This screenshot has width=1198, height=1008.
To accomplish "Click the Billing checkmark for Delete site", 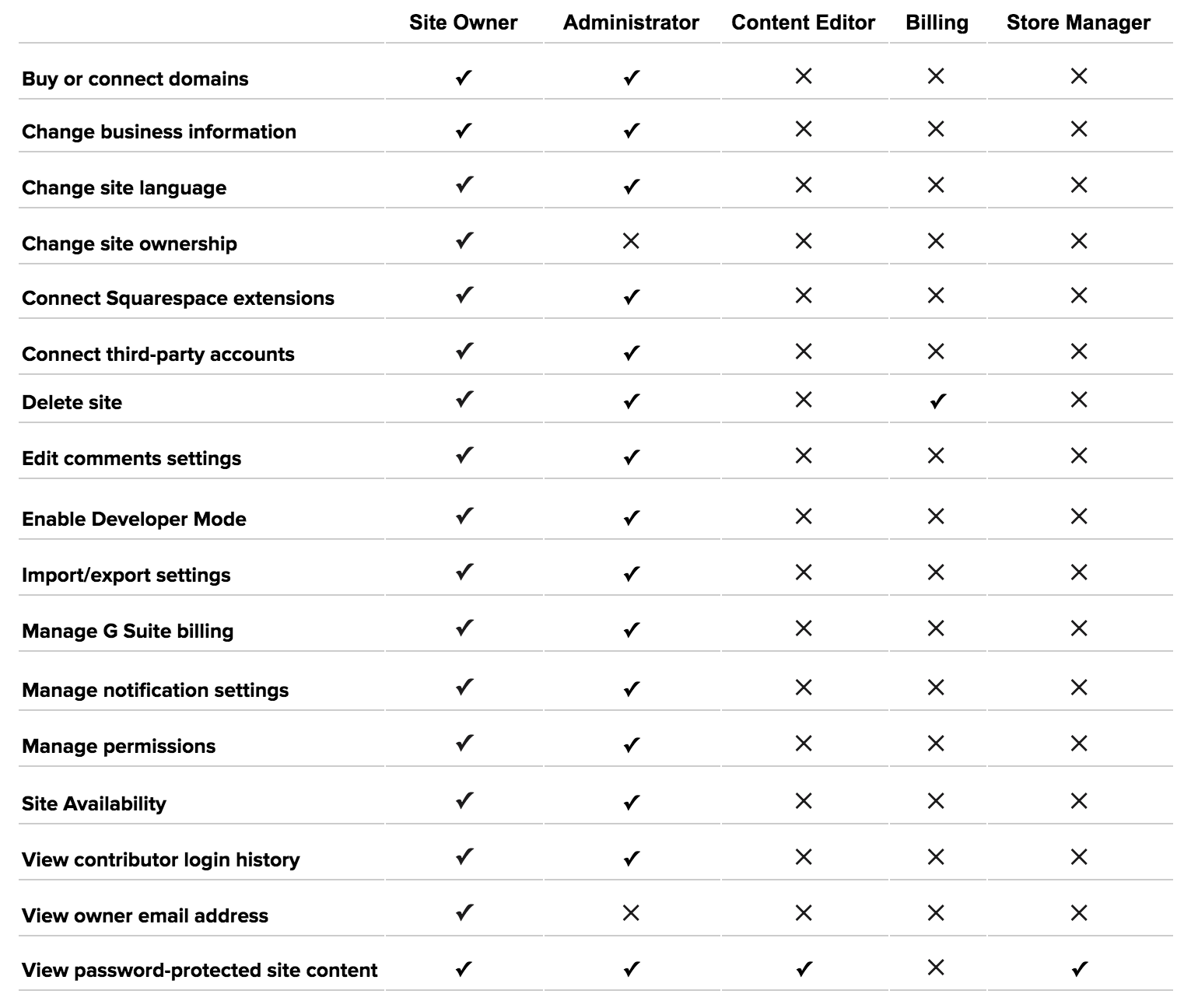I will pos(937,401).
